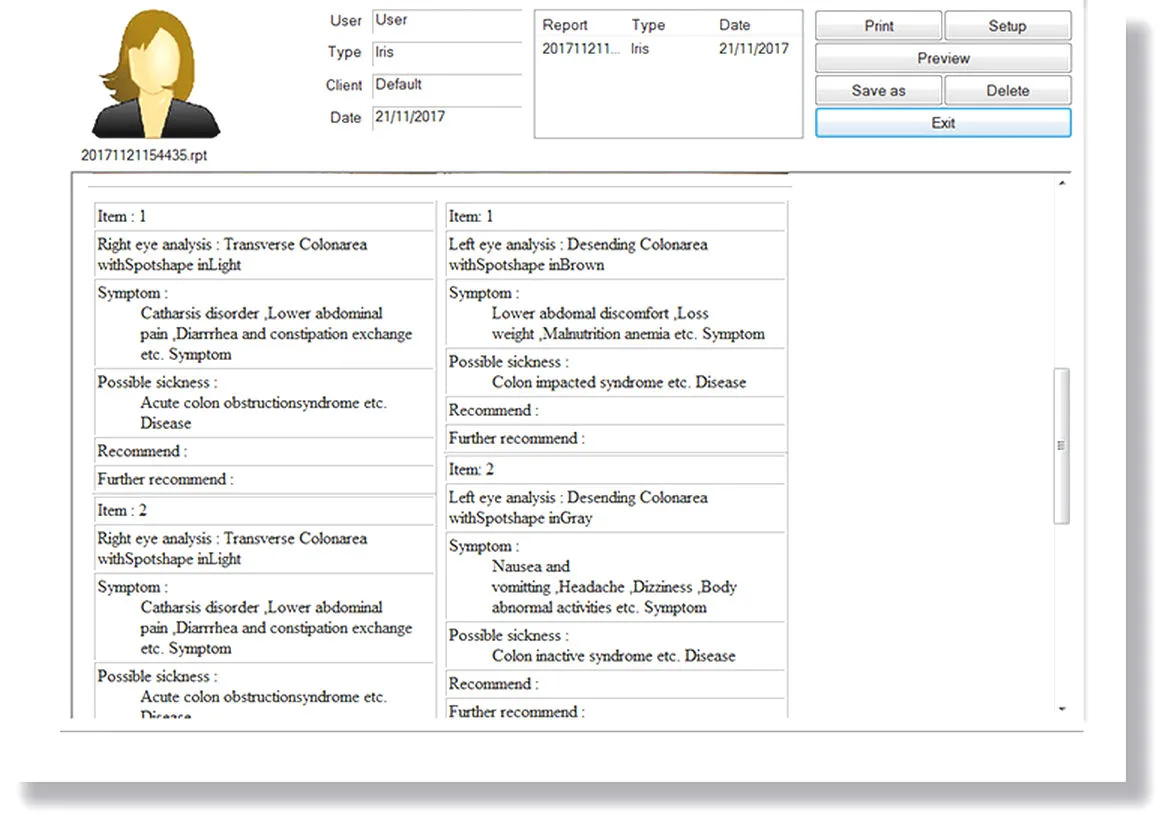Screen dimensions: 1160x816
Task: Click Left eye Item 2 Desending Colon cell
Action: [x=615, y=508]
